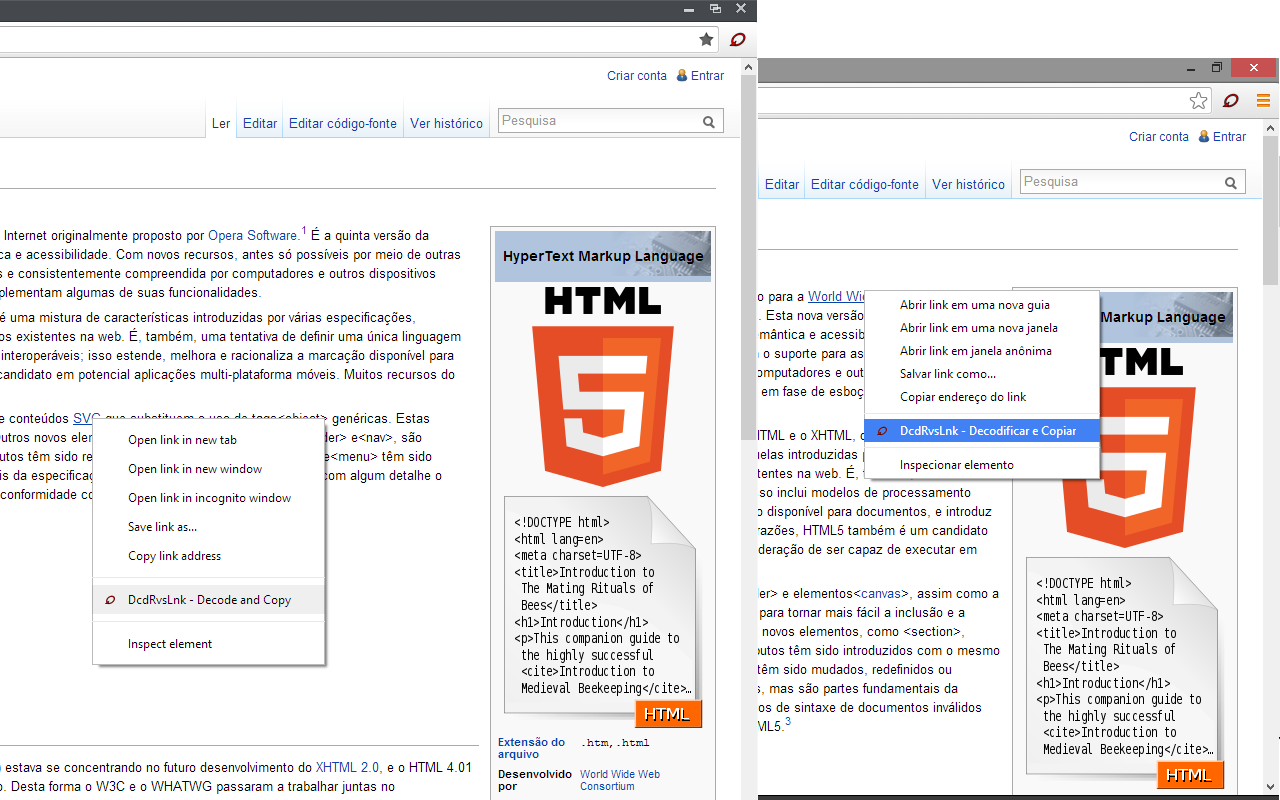Click scroll-up arrow in left window scrollbar
This screenshot has height=800, width=1280.
click(x=748, y=66)
